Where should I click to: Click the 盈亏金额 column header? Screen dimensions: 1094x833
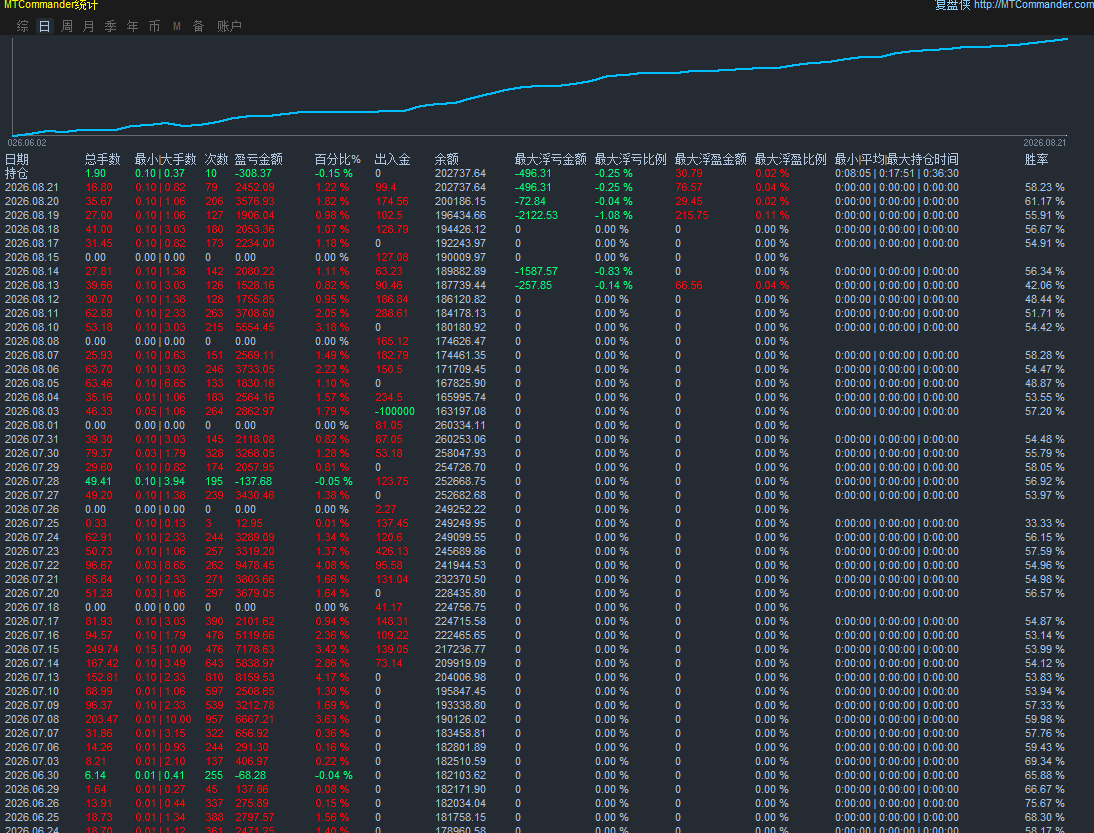pyautogui.click(x=258, y=159)
